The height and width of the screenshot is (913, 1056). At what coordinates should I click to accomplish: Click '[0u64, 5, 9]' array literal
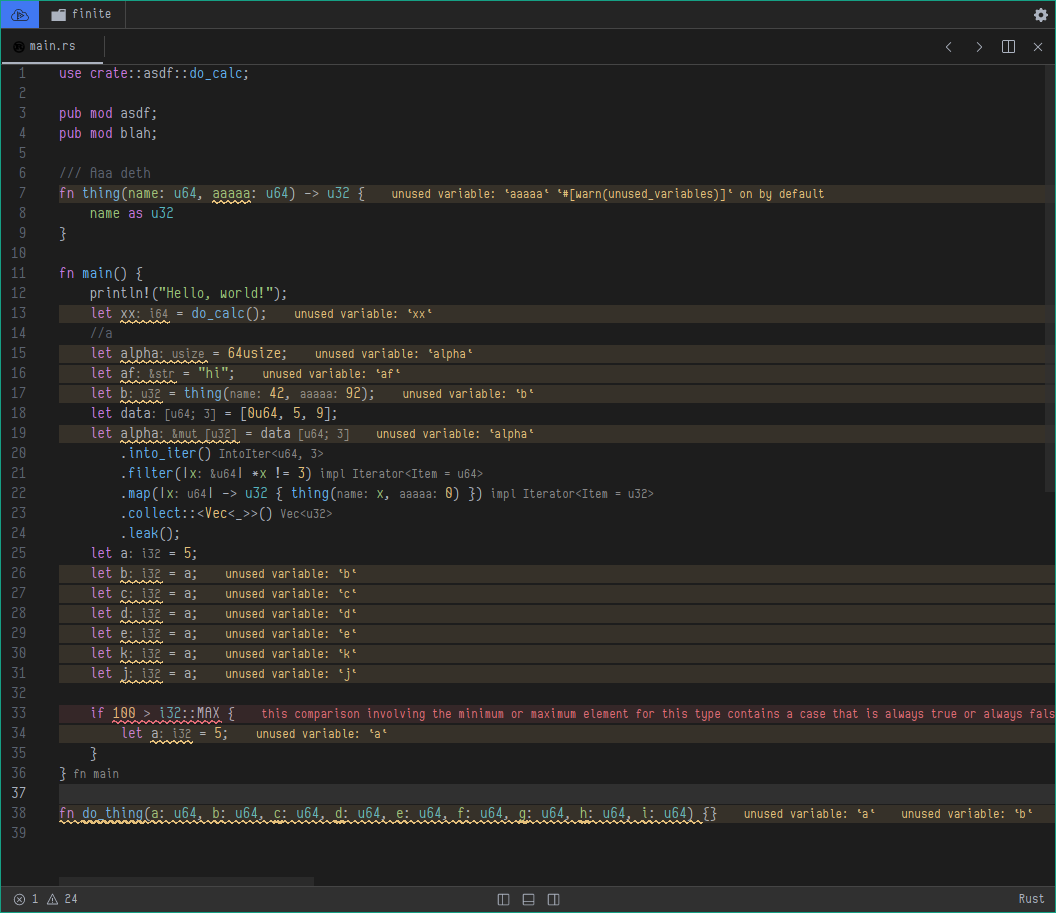tap(288, 413)
